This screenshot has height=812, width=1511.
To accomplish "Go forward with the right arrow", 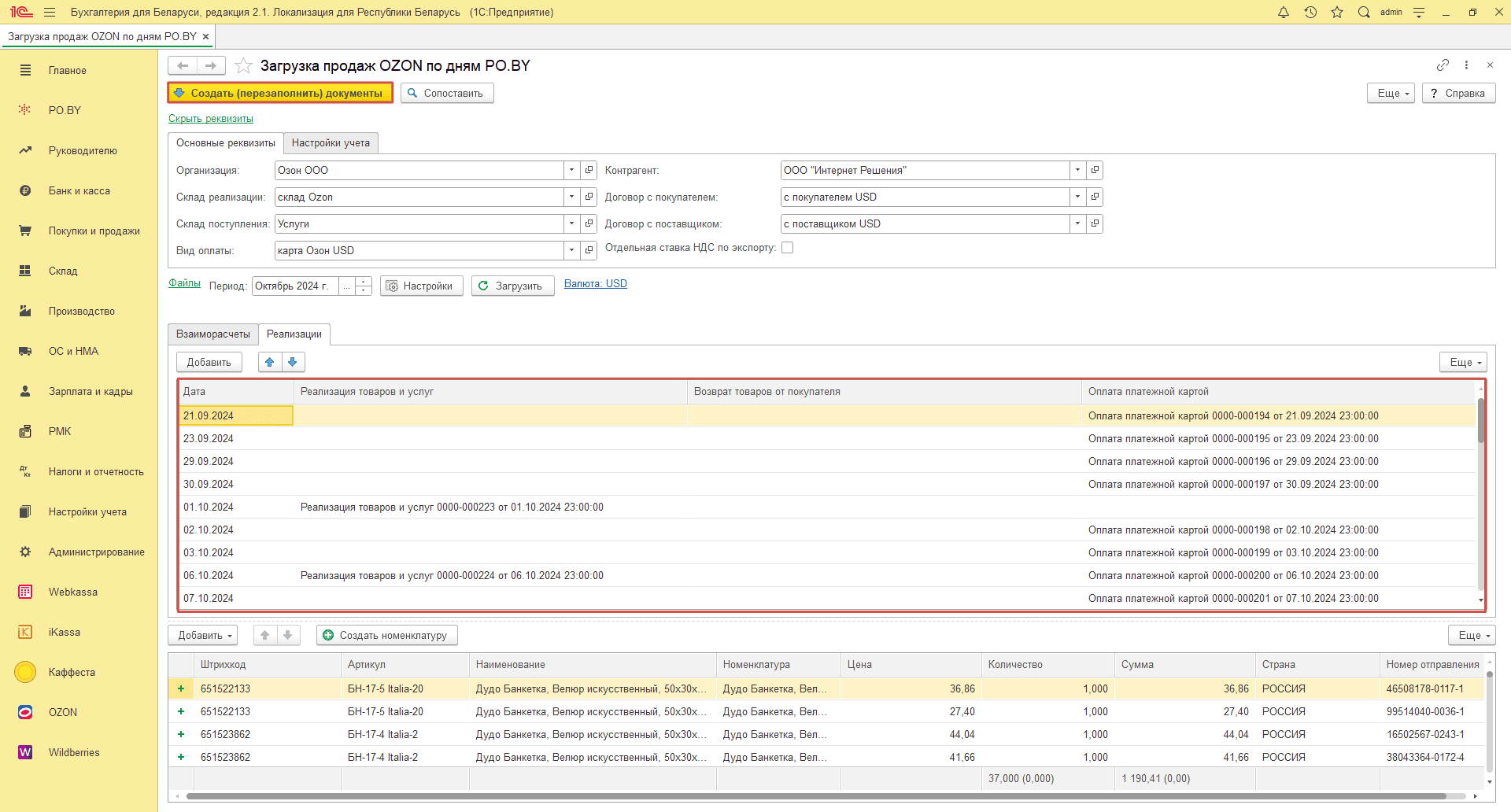I will tap(211, 65).
